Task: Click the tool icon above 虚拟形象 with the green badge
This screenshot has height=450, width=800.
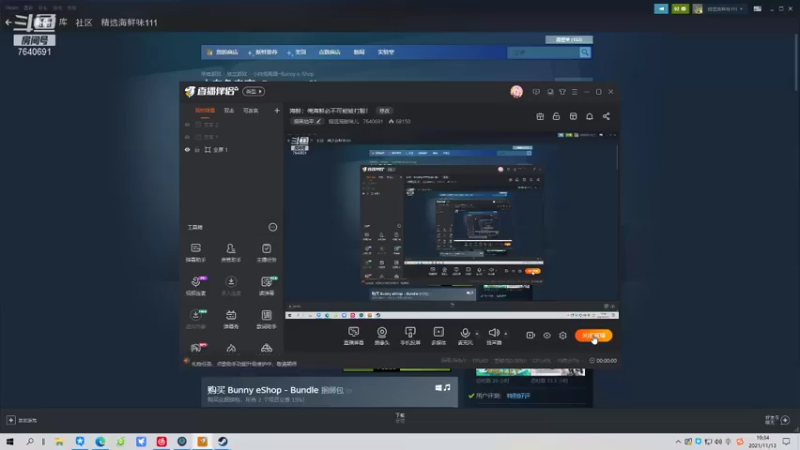Action: coord(196,314)
